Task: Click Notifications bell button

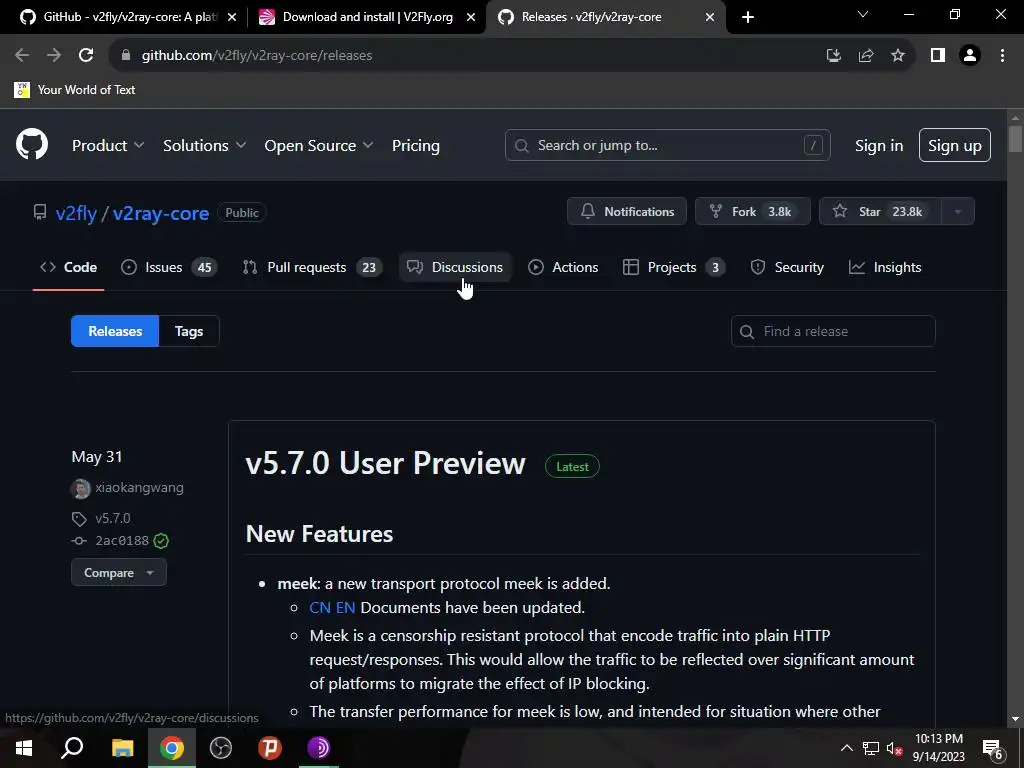Action: click(x=627, y=211)
